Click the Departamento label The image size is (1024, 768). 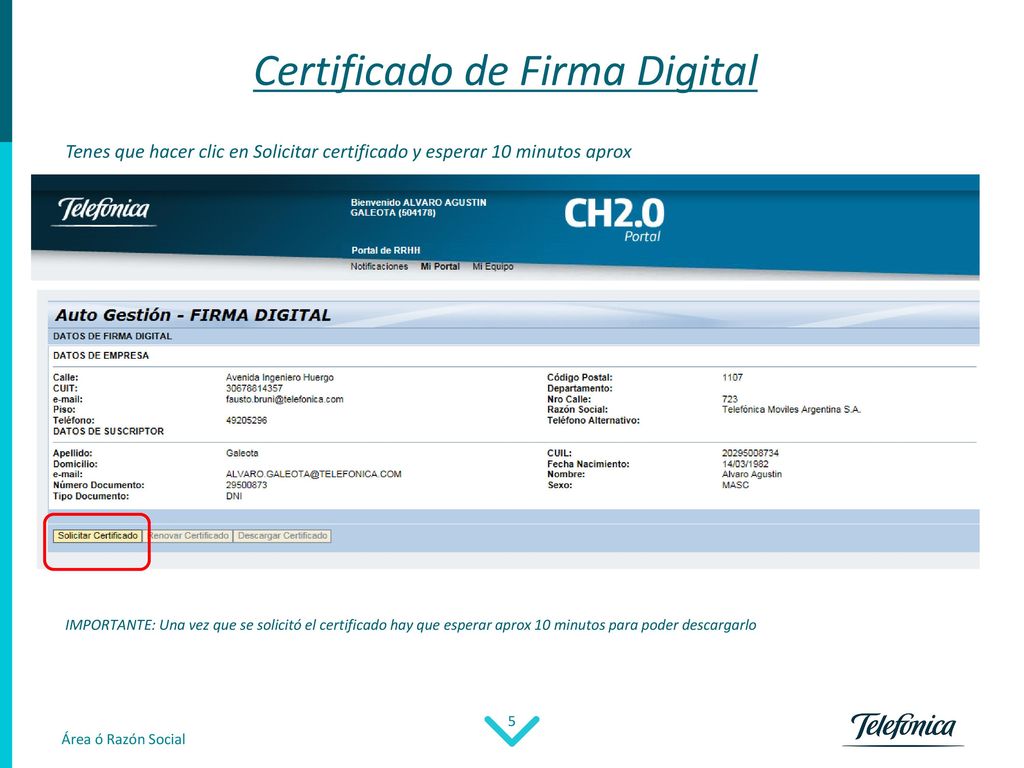pos(580,388)
